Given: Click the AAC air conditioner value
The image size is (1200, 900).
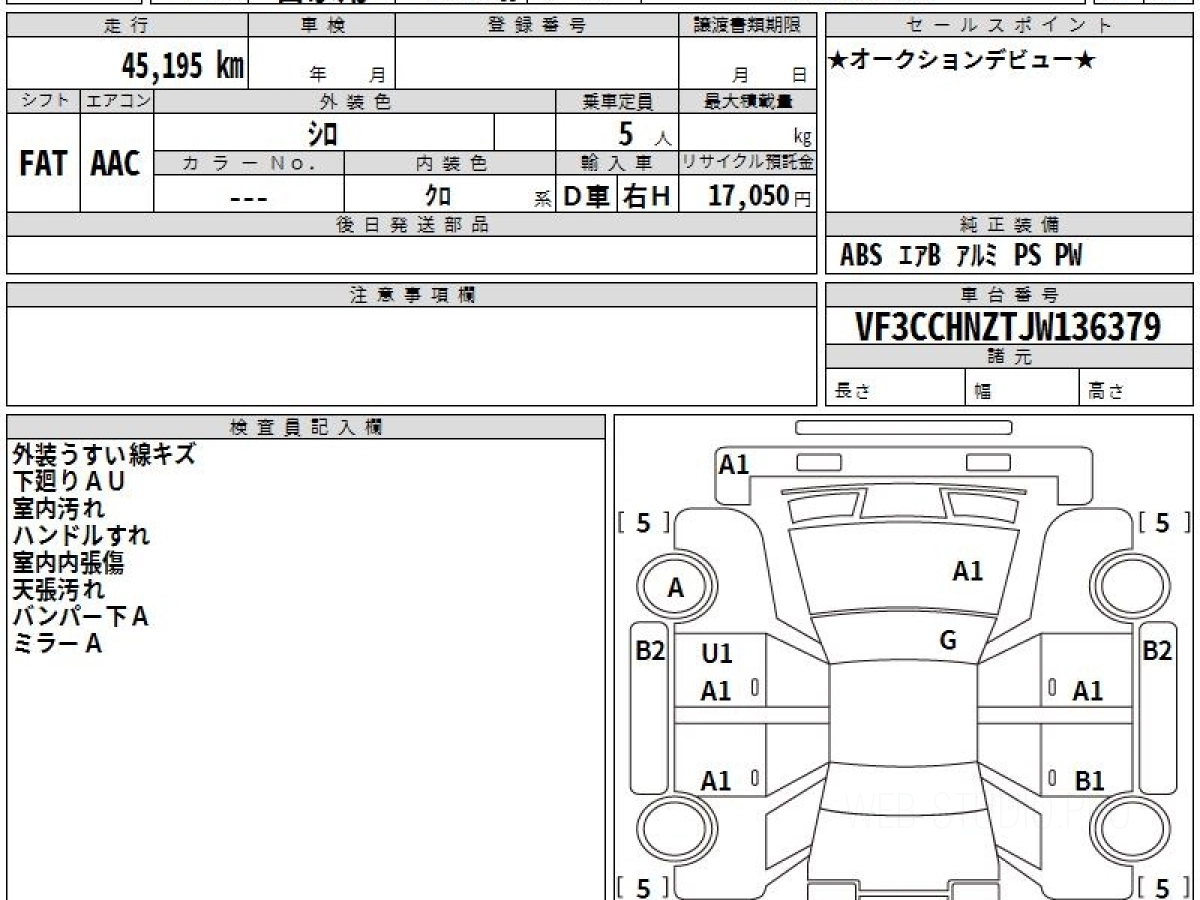Looking at the screenshot, I should coord(116,163).
